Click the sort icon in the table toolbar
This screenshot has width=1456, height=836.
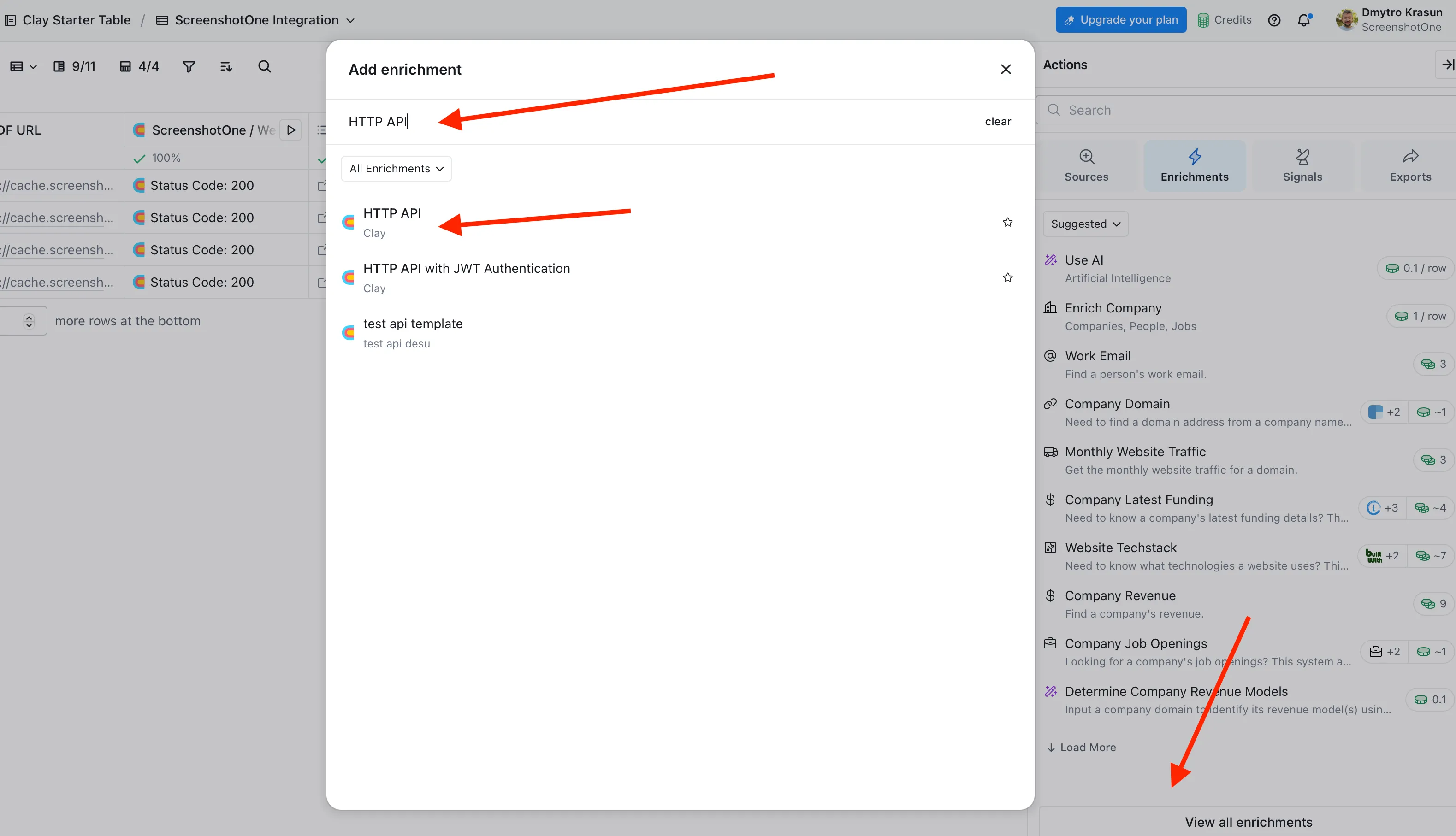(x=226, y=67)
